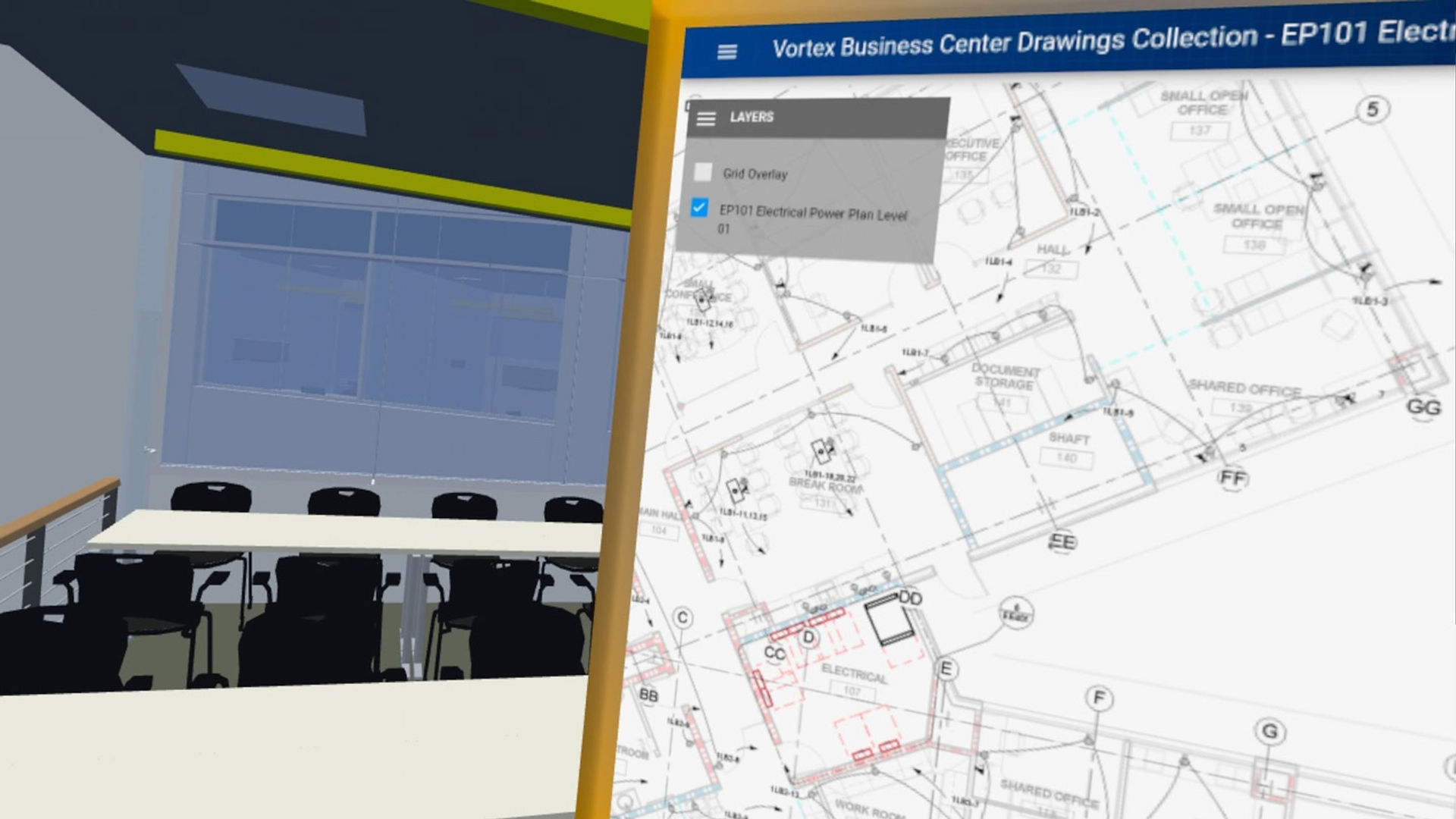Viewport: 1456px width, 819px height.
Task: Select grid bubble 'GG' on the drawing
Action: [x=1423, y=408]
